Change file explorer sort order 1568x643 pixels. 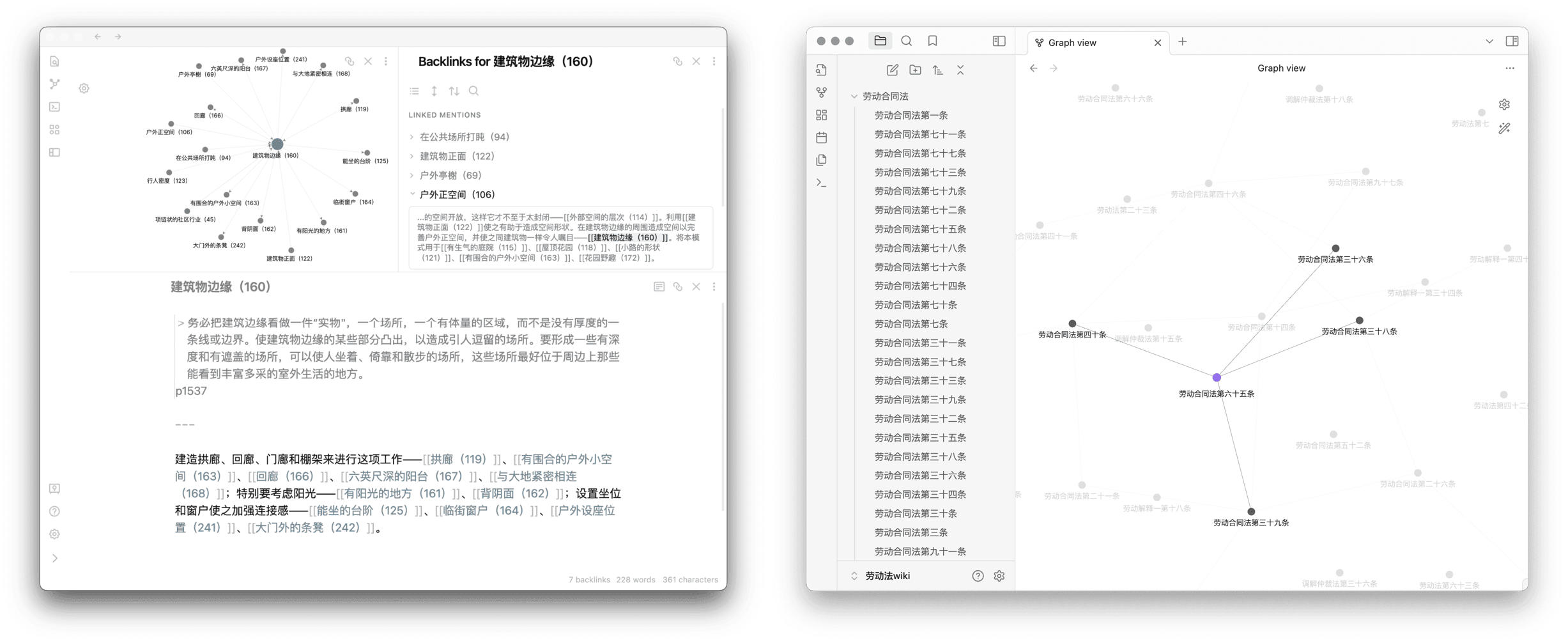pos(938,70)
